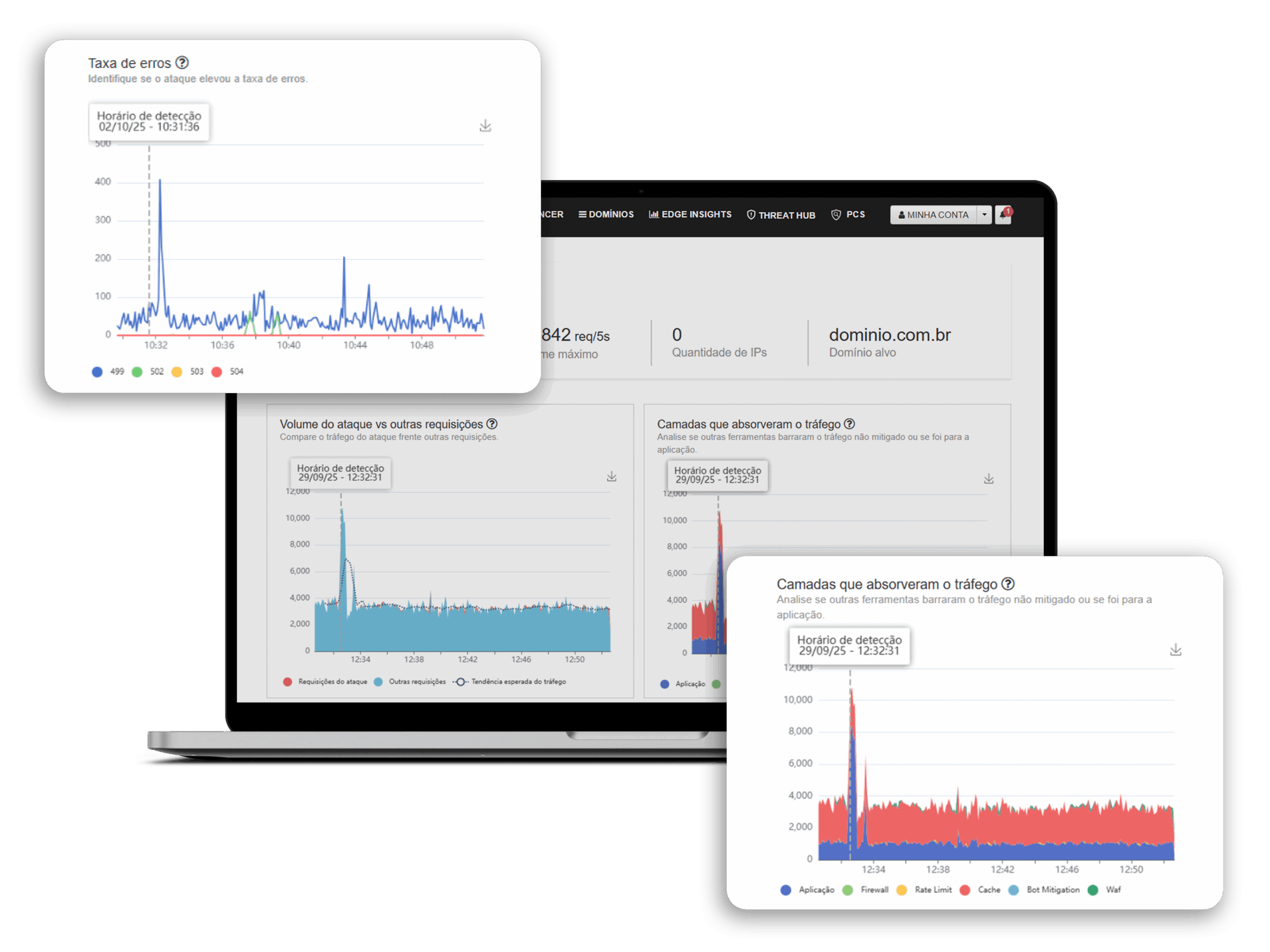Click the notification bell icon

[1003, 215]
